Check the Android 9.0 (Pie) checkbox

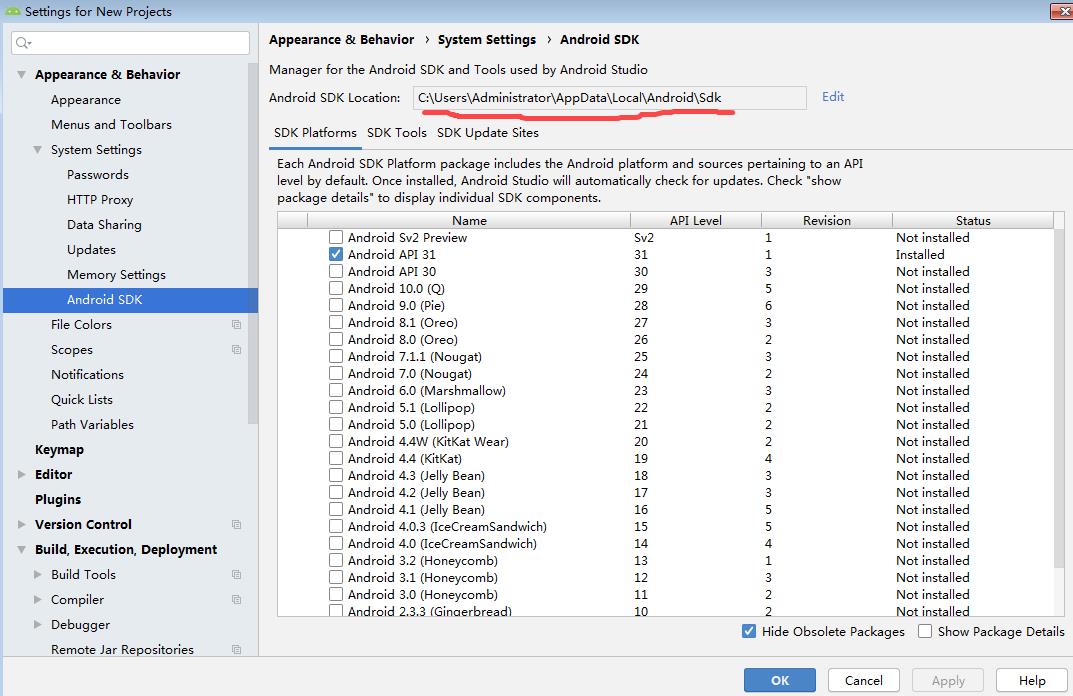pyautogui.click(x=335, y=305)
